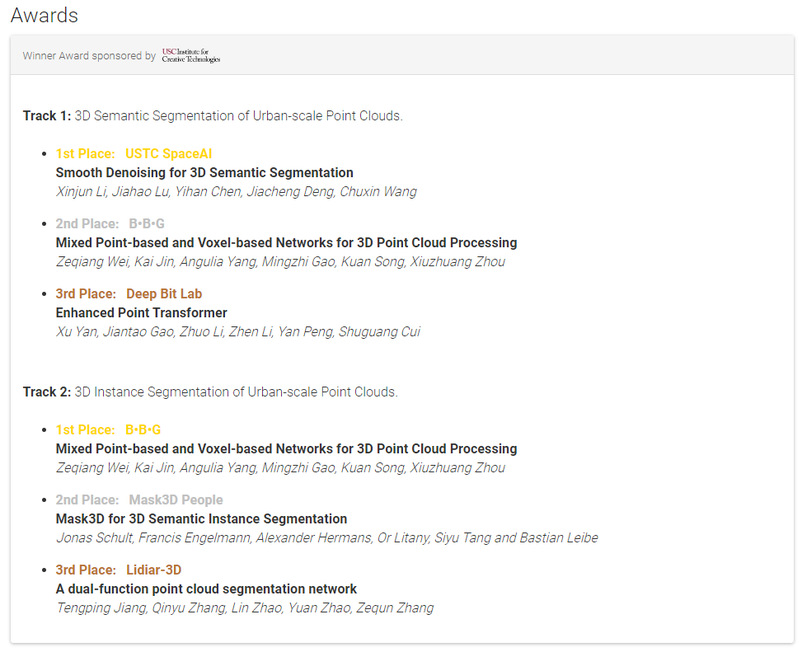Screen dimensions: 799x652
Task: Click the 3rd Place Lidiar-3D label
Action: coord(118,570)
